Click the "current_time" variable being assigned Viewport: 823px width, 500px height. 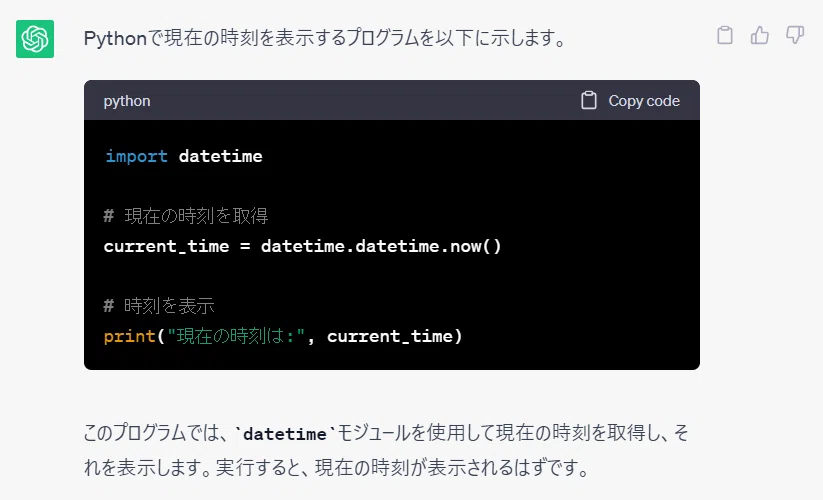point(166,247)
